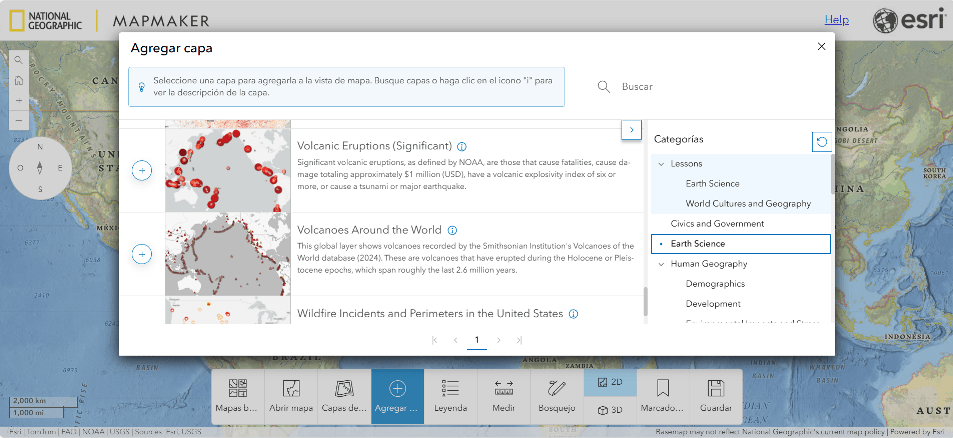Select the Bosquejo sketch tool

(x=557, y=396)
